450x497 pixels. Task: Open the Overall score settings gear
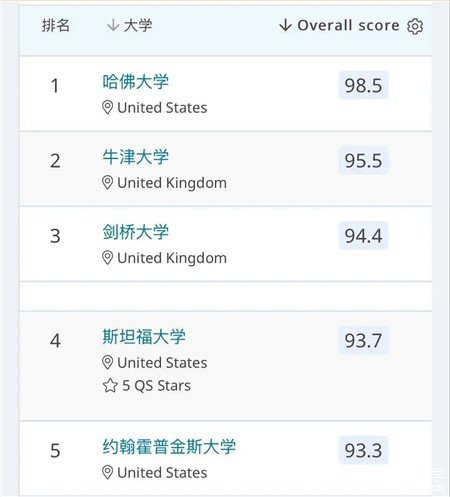tap(415, 26)
